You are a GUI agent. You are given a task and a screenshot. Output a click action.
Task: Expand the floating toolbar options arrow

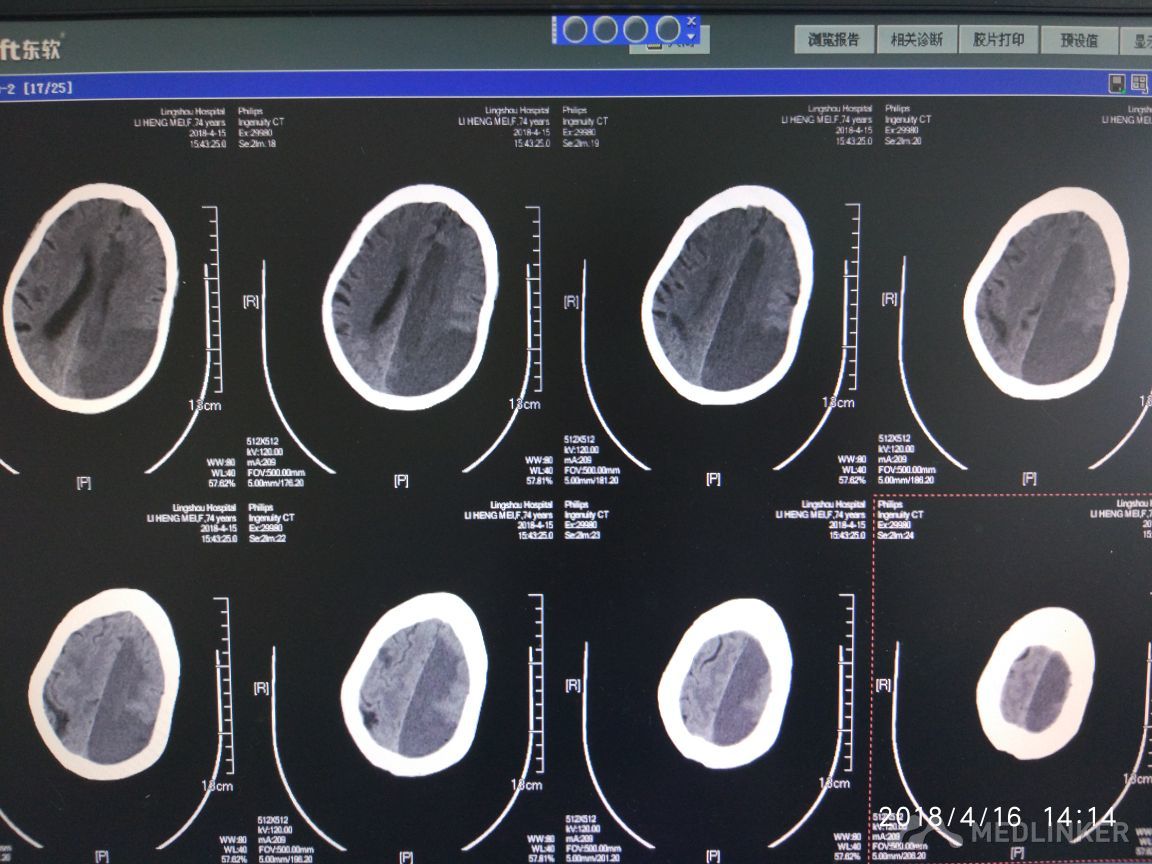(691, 36)
